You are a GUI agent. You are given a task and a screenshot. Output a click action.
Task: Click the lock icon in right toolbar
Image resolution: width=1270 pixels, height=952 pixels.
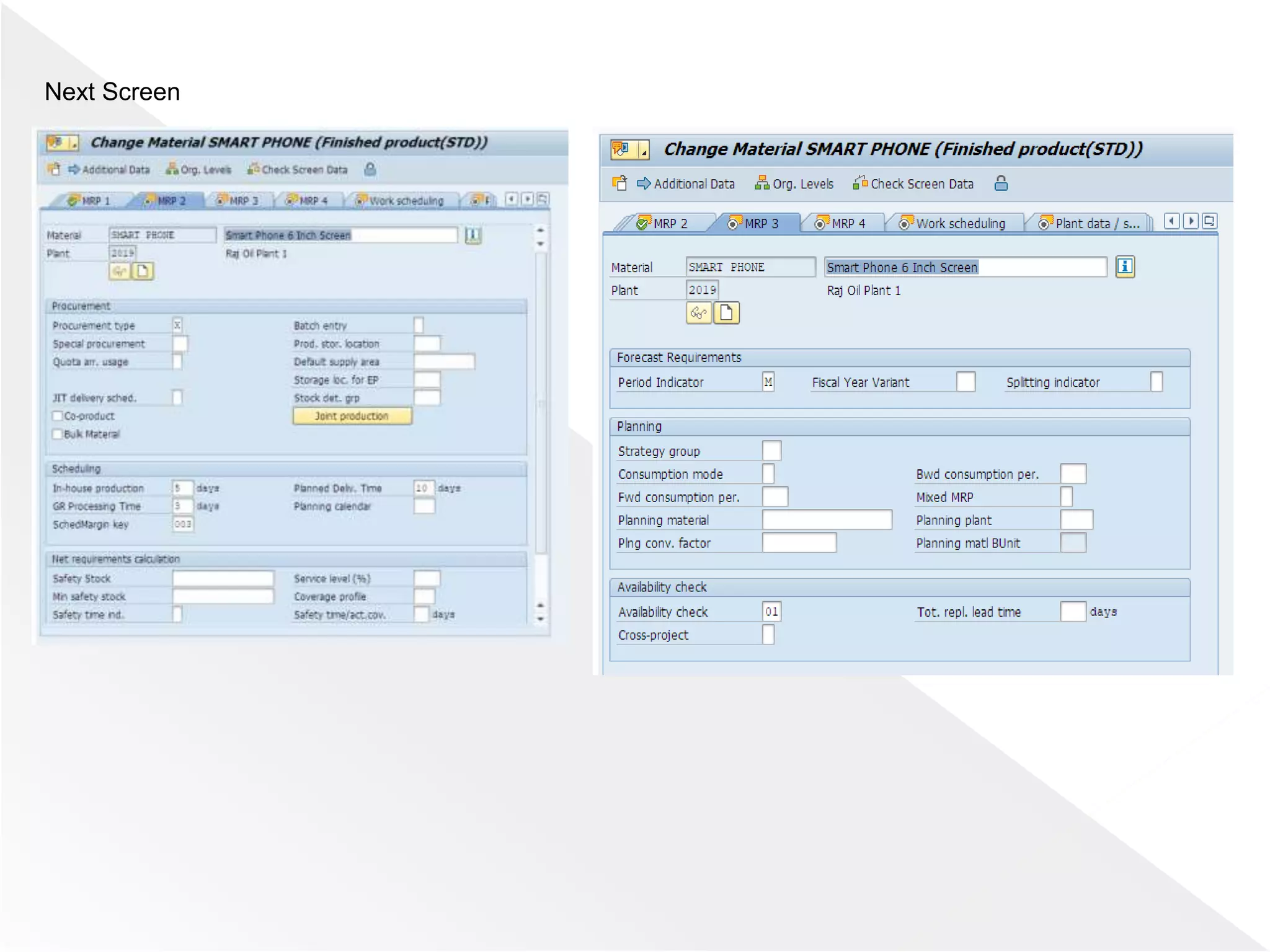[x=1000, y=183]
